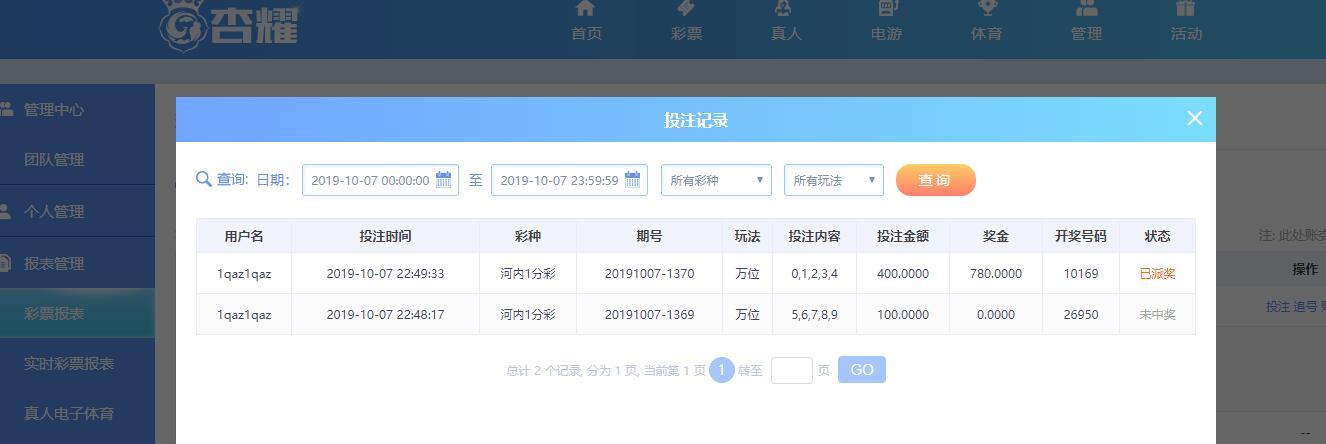The width and height of the screenshot is (1326, 444).
Task: Click draw number 10169
Action: 1081,273
